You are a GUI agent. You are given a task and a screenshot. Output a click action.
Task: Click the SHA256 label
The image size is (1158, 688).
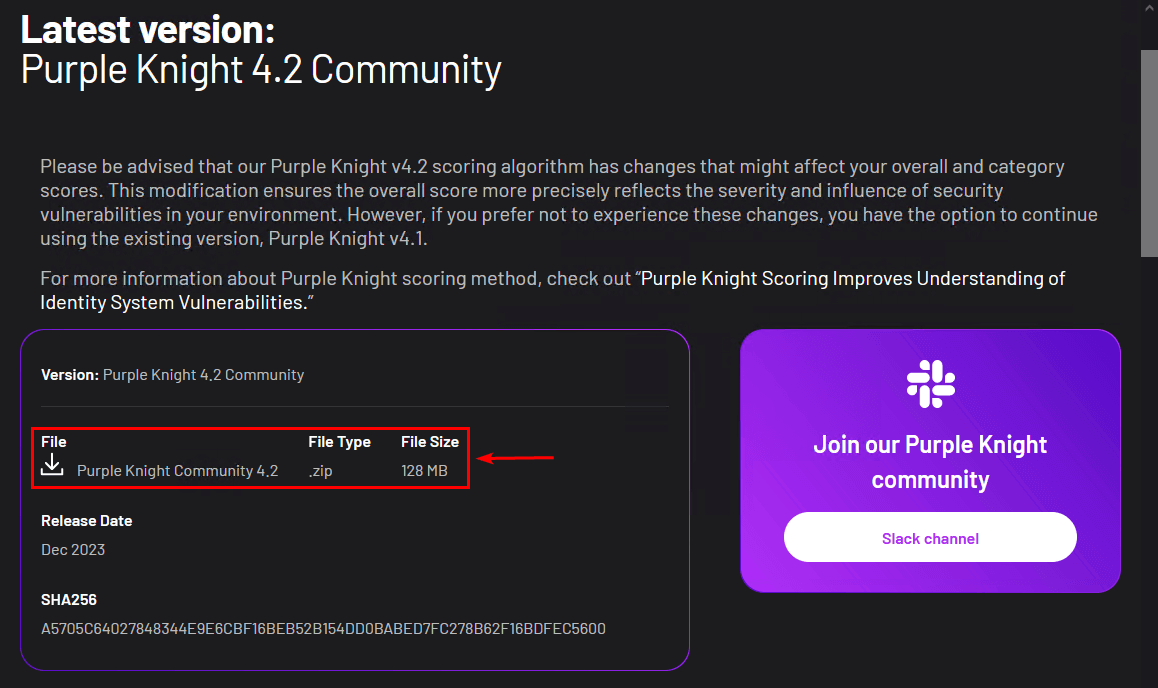pos(69,600)
